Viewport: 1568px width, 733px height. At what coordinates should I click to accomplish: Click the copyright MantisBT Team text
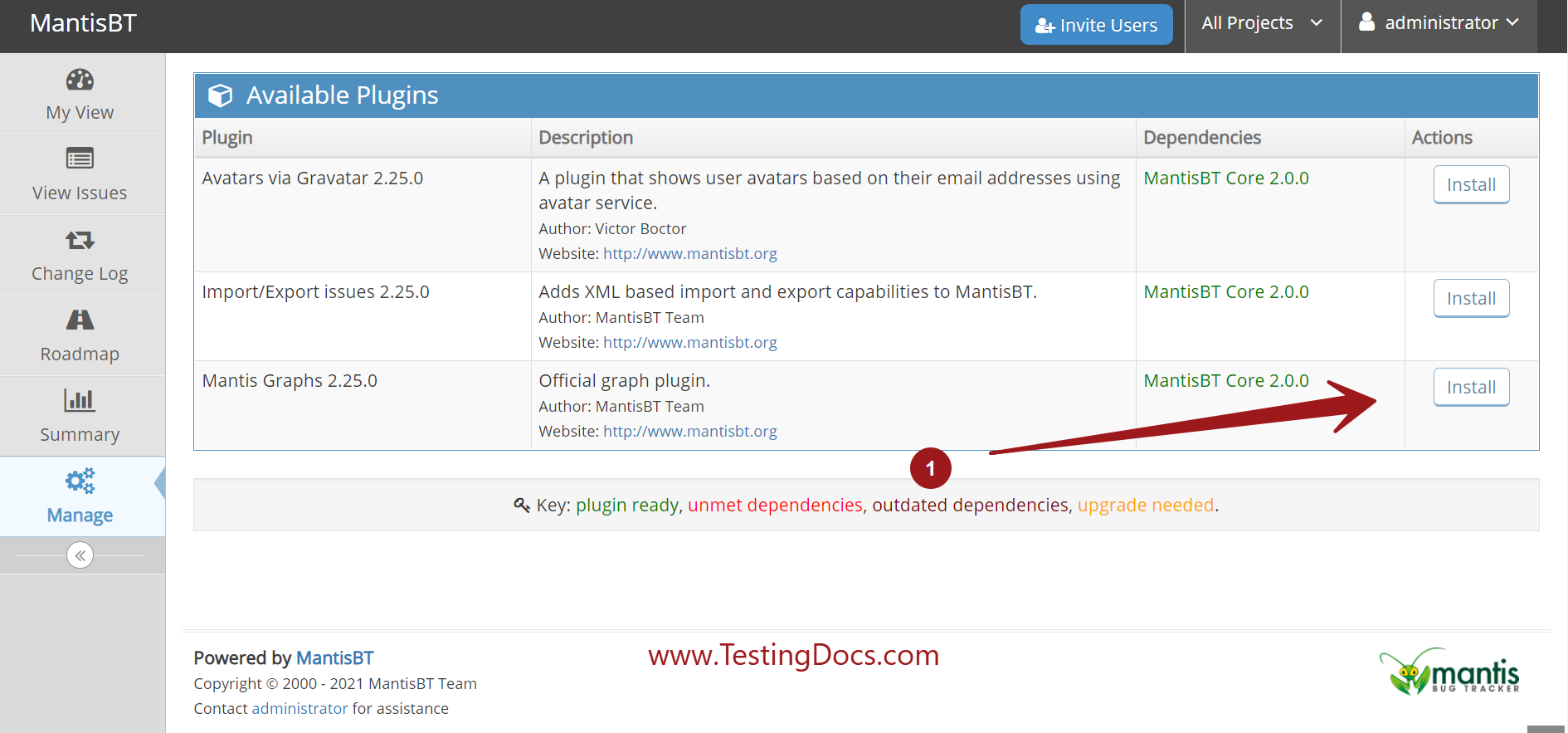335,683
